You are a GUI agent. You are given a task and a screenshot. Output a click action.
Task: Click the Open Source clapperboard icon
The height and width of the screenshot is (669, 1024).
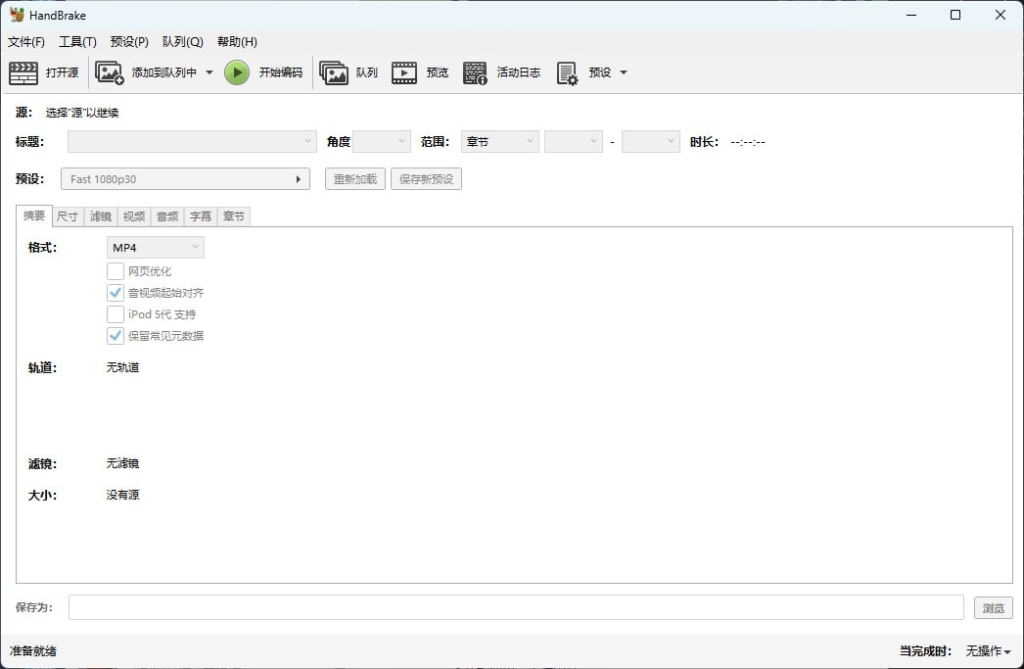(23, 72)
